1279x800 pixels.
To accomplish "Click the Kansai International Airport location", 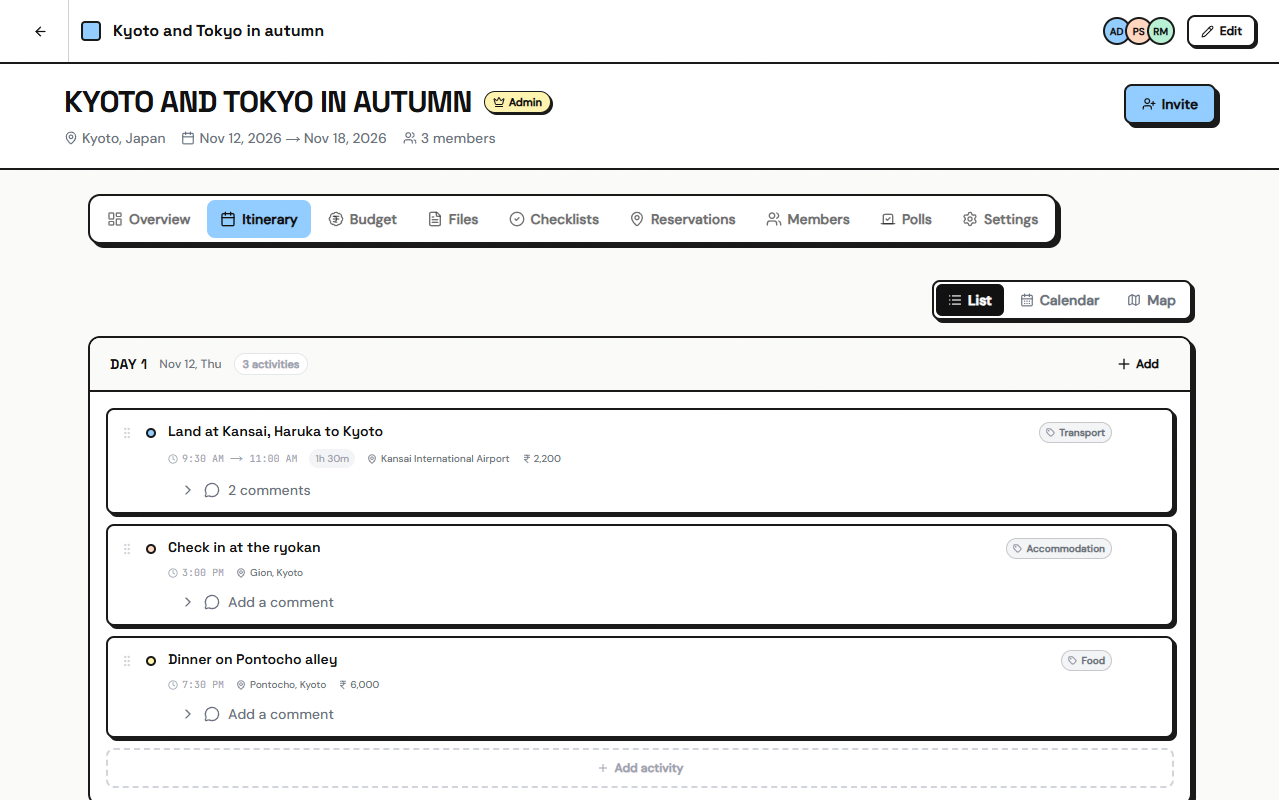I will click(438, 459).
